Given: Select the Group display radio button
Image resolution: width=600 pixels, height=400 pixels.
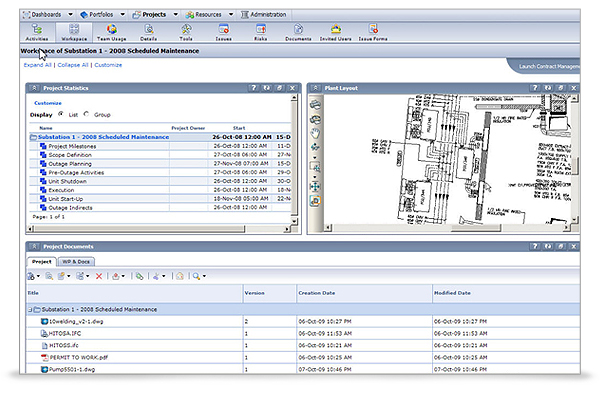Looking at the screenshot, I should (x=87, y=114).
